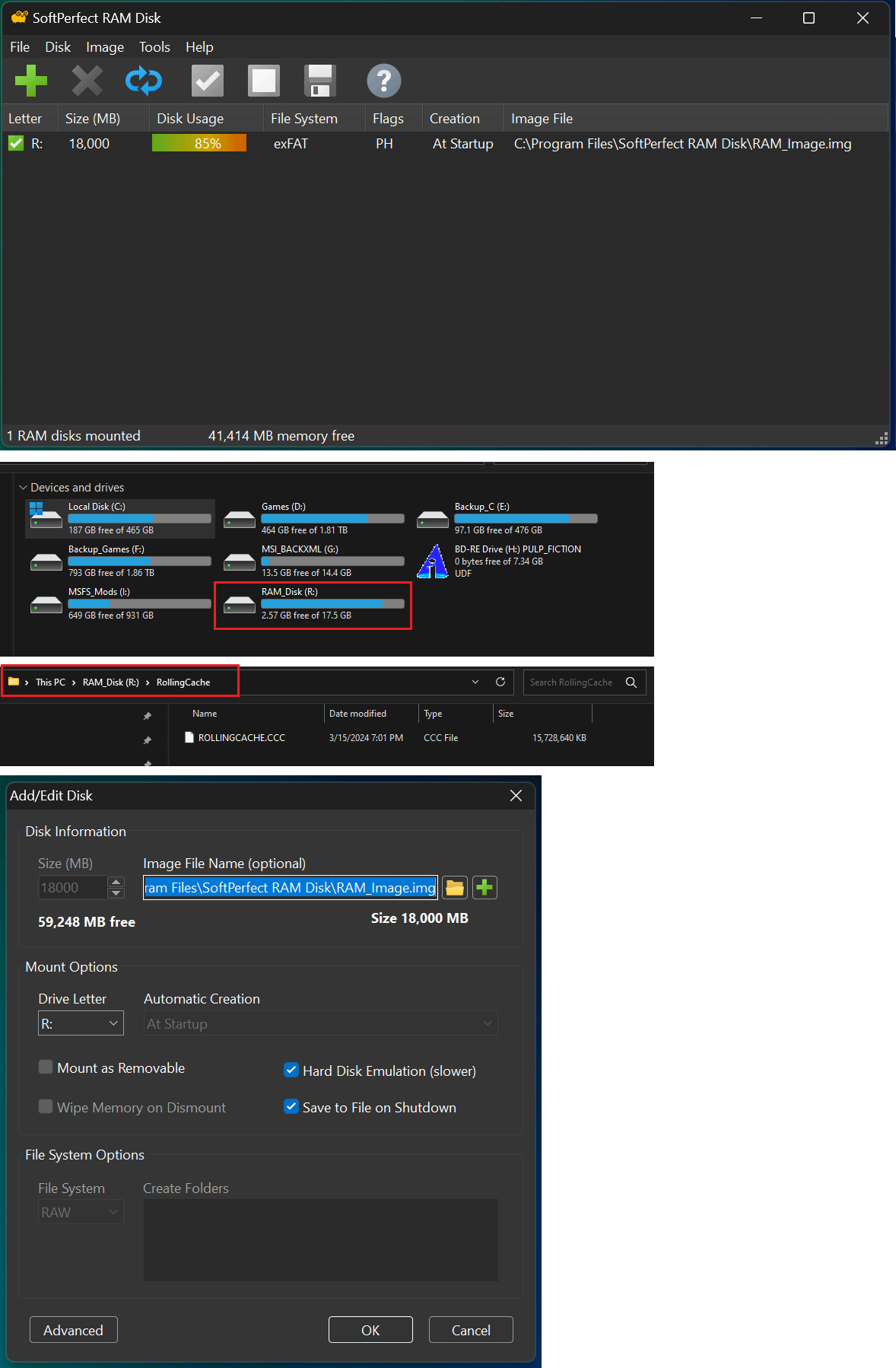Click the Image File Name text field

point(291,888)
